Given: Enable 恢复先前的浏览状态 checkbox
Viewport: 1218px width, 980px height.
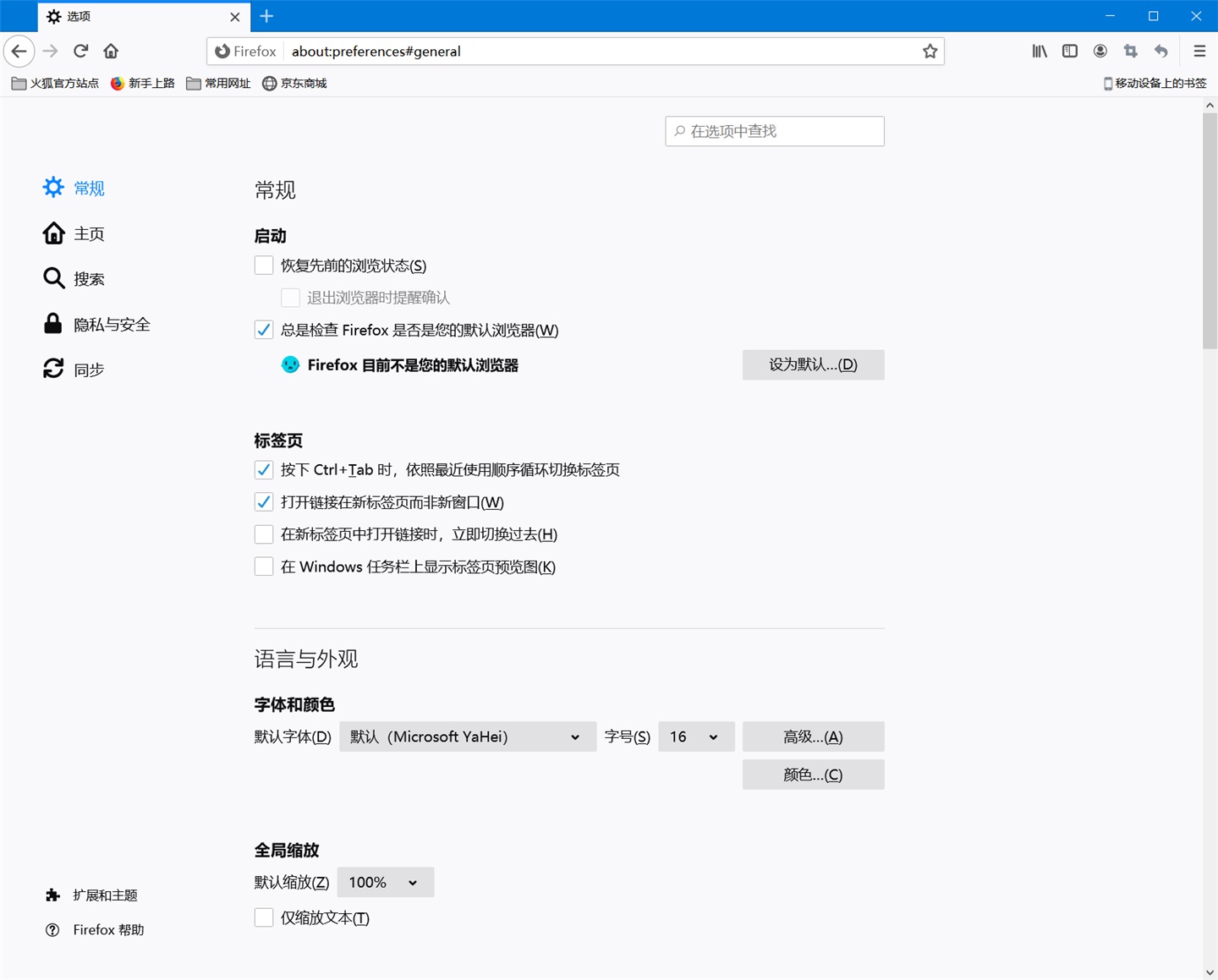Looking at the screenshot, I should (264, 266).
